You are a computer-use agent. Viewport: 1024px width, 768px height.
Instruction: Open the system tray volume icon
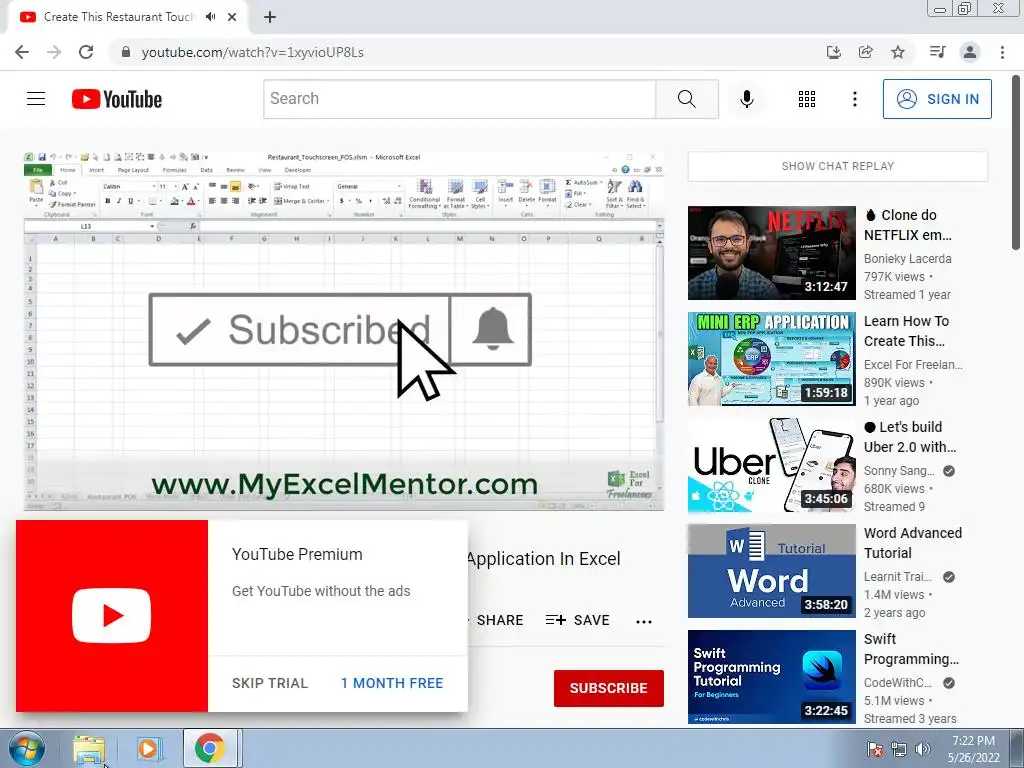pyautogui.click(x=923, y=748)
